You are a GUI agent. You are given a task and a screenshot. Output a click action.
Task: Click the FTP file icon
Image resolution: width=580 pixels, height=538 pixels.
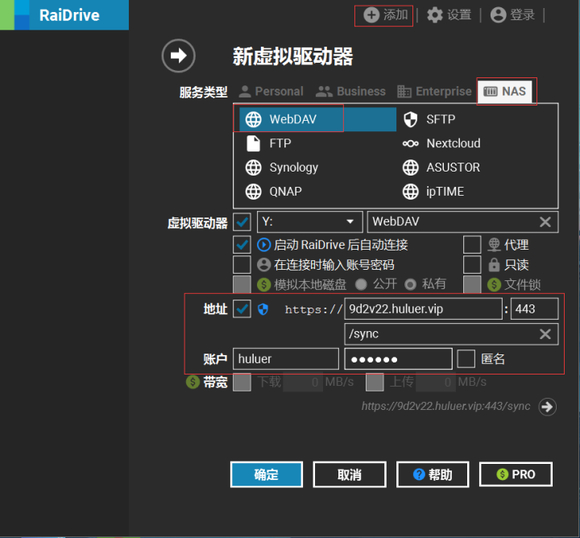[253, 144]
